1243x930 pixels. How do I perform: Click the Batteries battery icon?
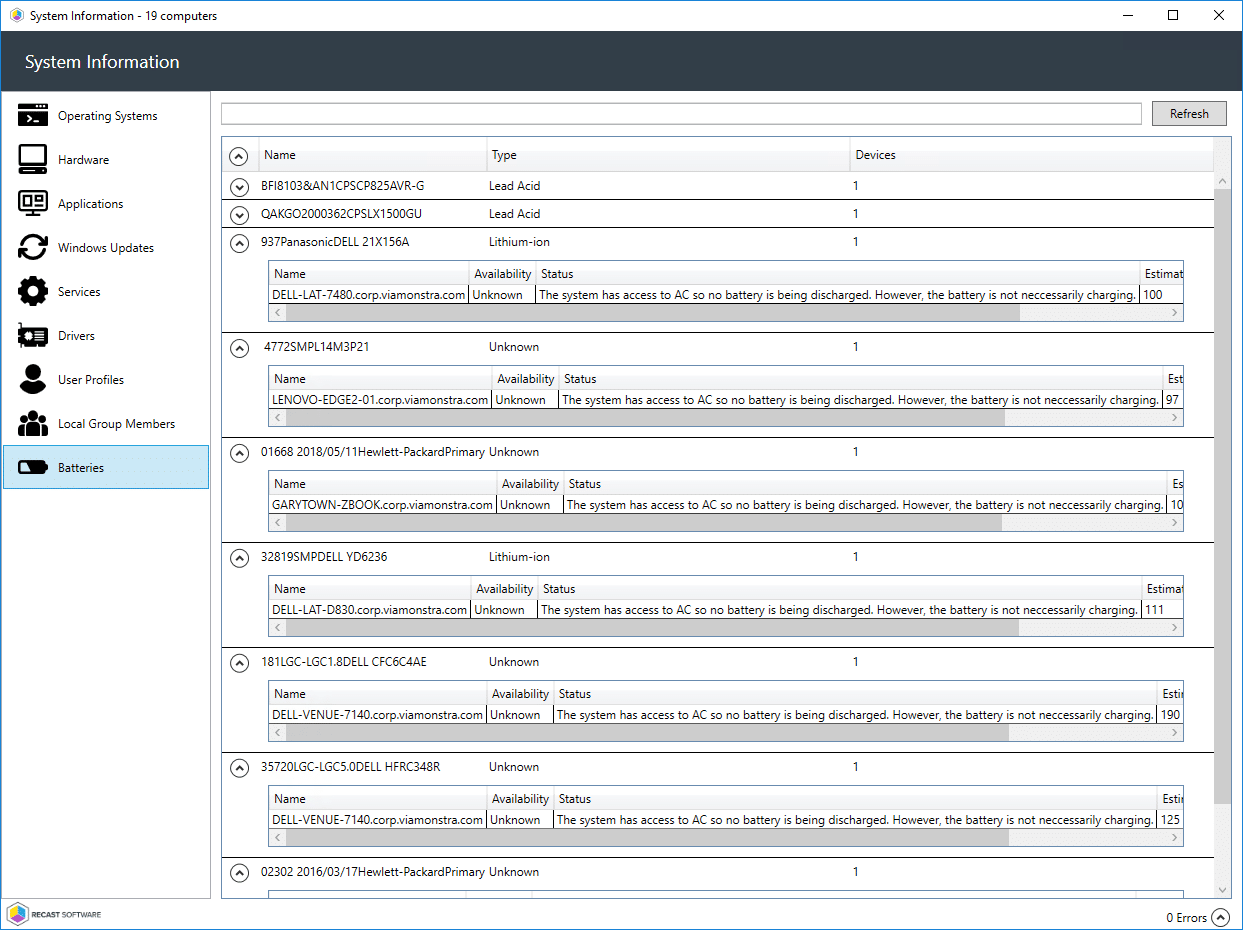pos(33,467)
